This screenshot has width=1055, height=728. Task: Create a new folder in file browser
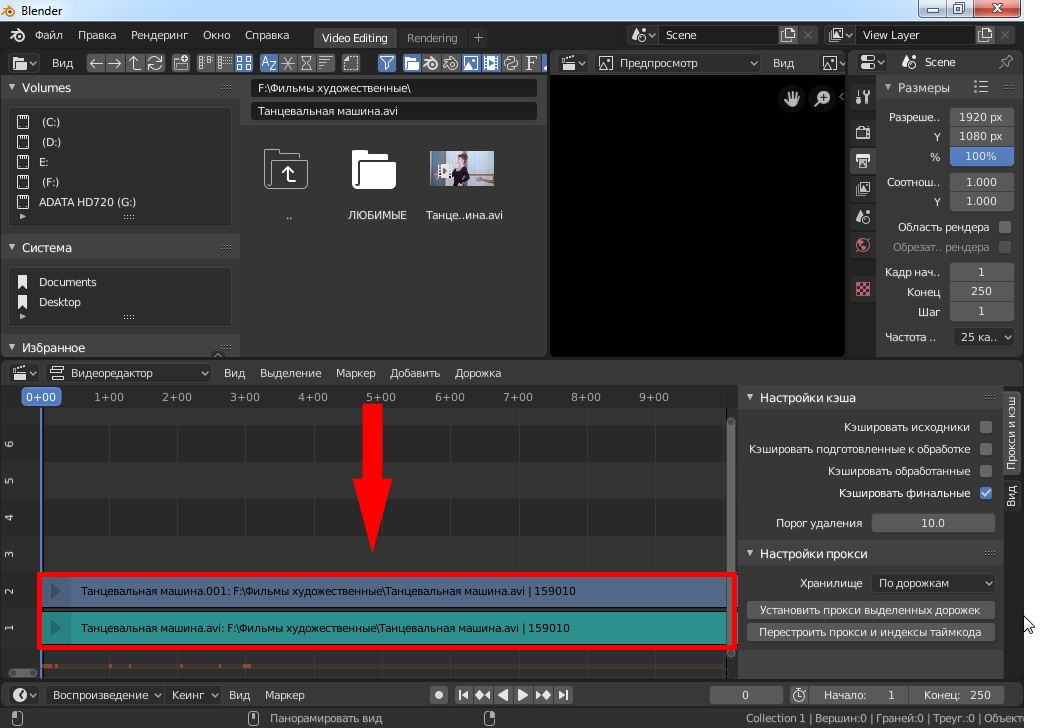pyautogui.click(x=181, y=63)
